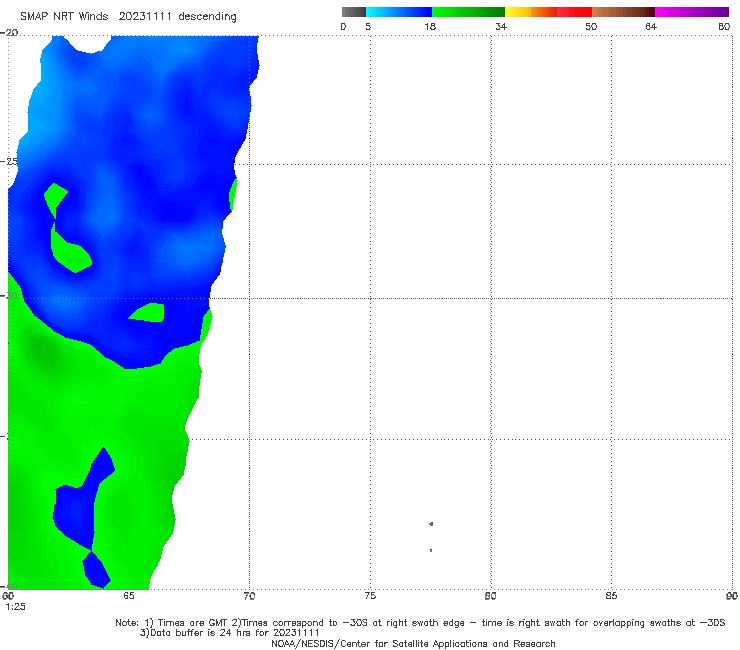Click the '-30' latitude axis label
Viewport: 740px width, 650px height.
click(x=9, y=295)
